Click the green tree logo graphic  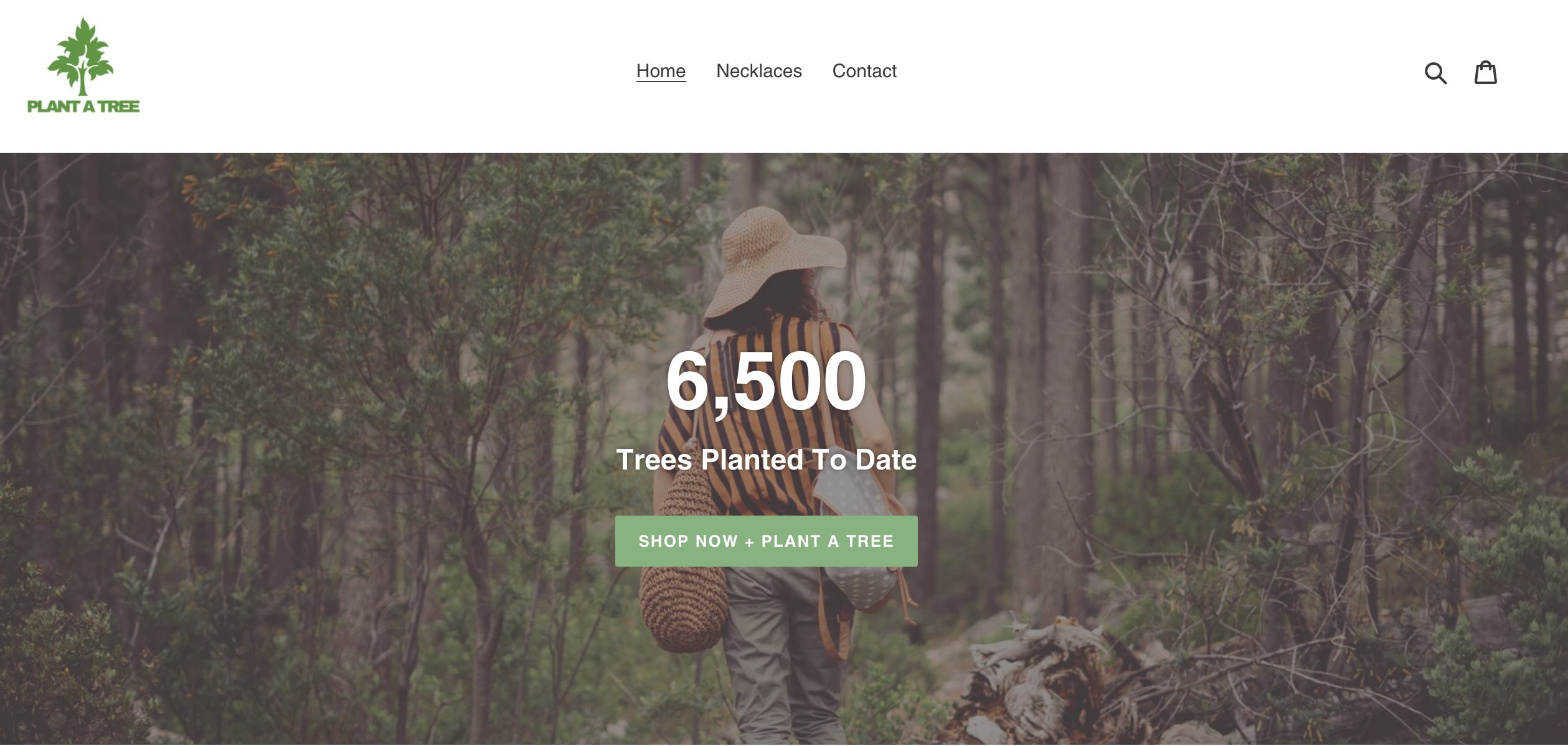[x=82, y=56]
